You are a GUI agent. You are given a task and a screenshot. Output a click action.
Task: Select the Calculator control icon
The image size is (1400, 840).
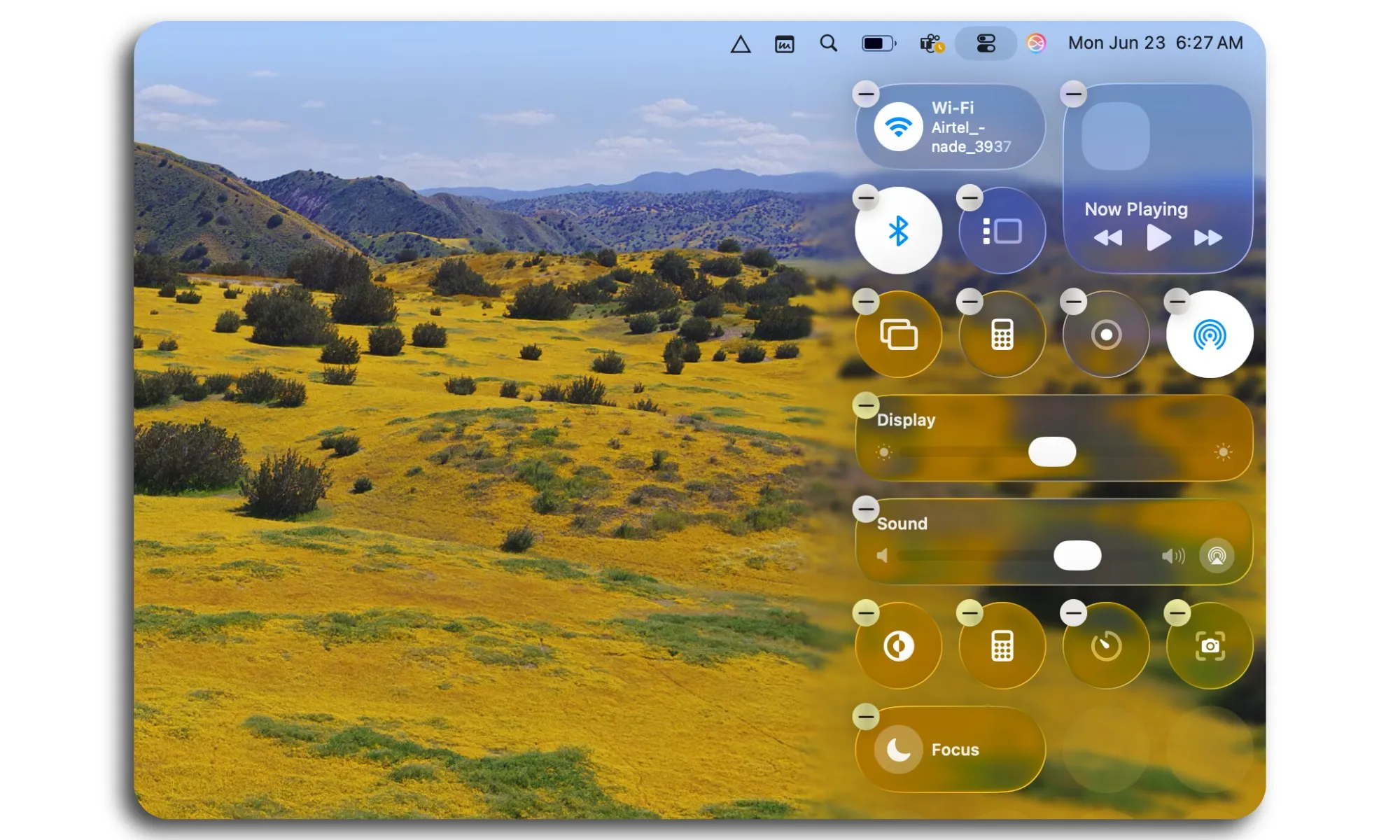point(1002,335)
